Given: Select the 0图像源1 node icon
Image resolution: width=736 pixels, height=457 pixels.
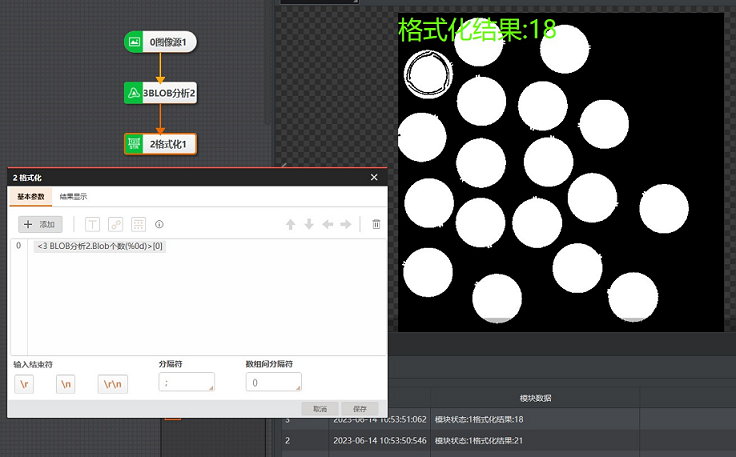Looking at the screenshot, I should [x=134, y=42].
